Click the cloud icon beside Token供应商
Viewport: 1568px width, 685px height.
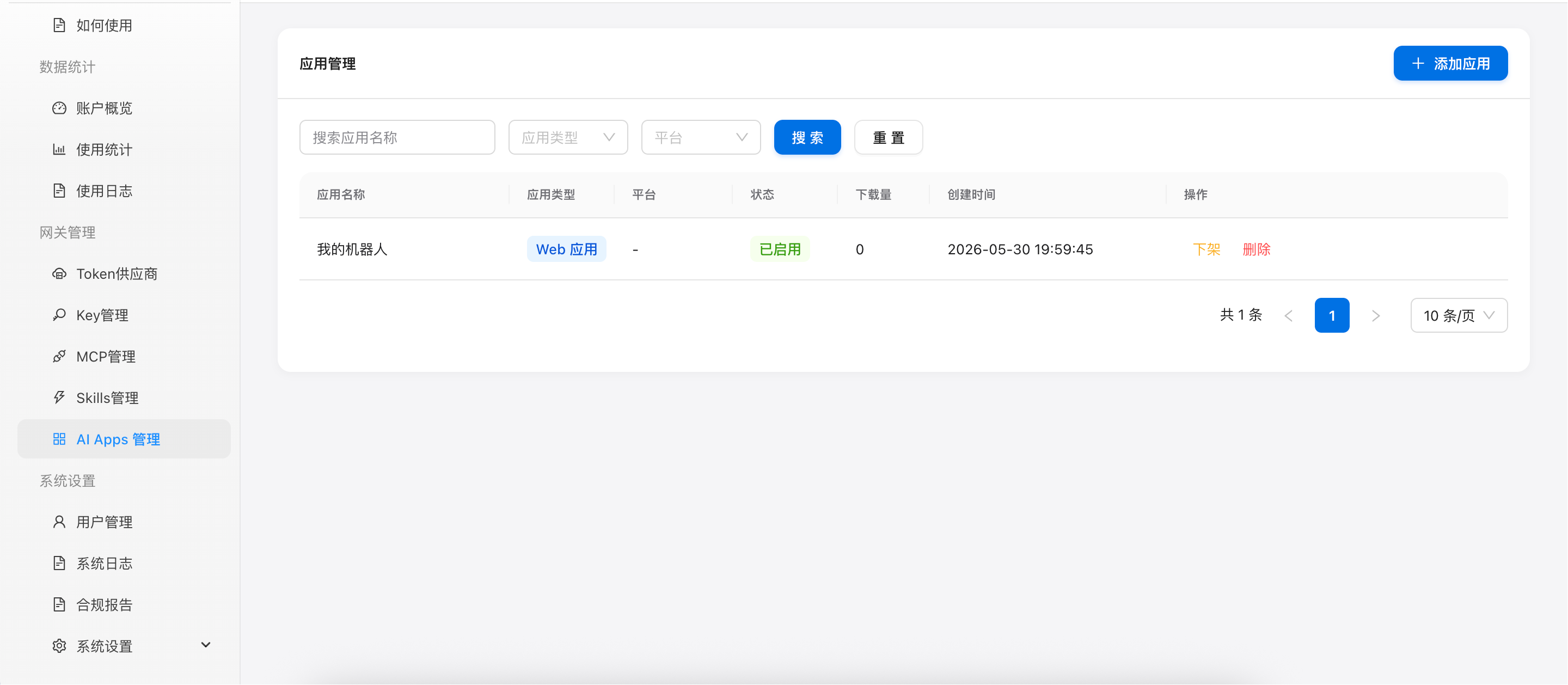(x=59, y=273)
